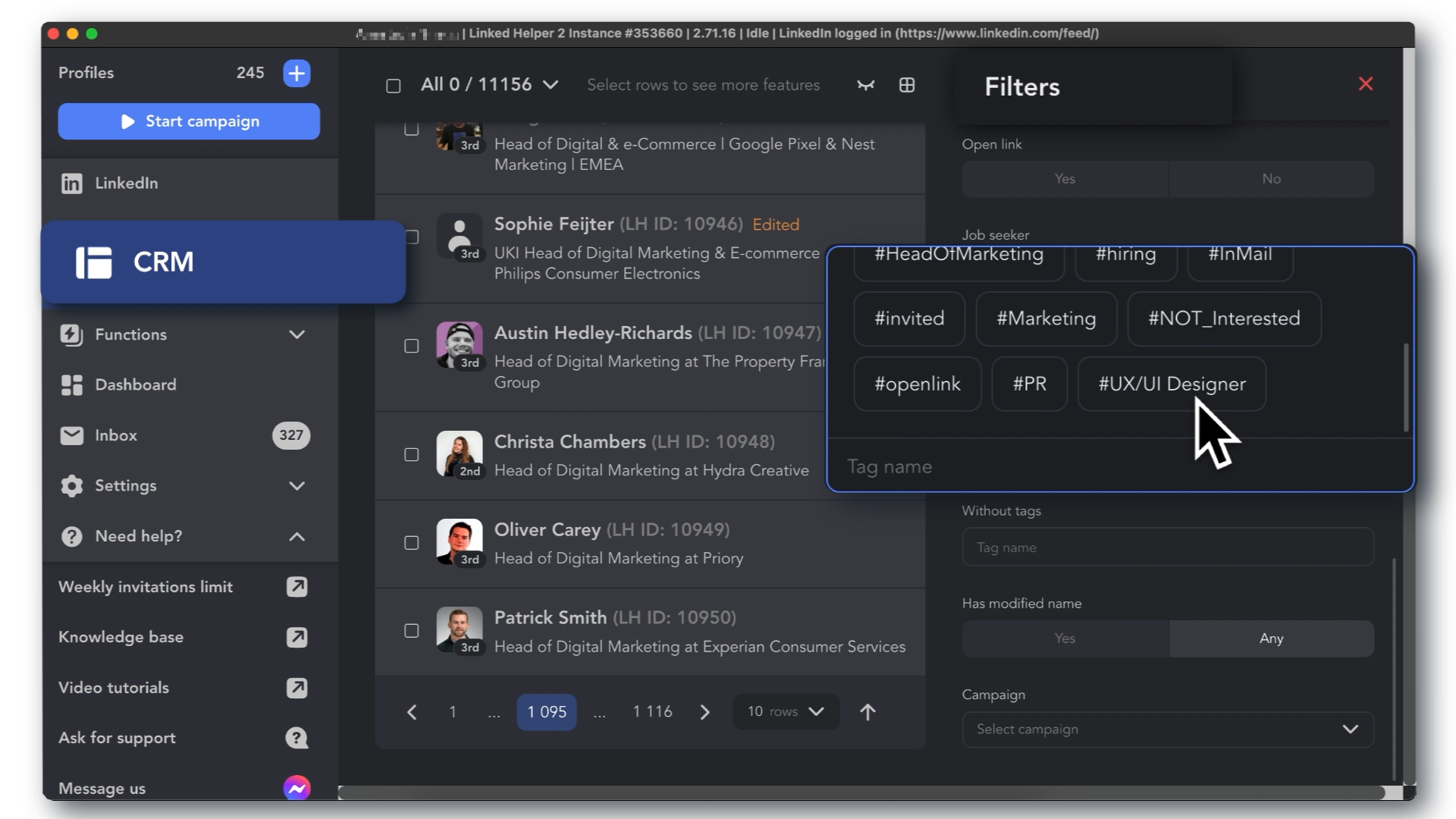Open Sophie Feijter's profile name
Image resolution: width=1456 pixels, height=819 pixels.
click(x=554, y=224)
